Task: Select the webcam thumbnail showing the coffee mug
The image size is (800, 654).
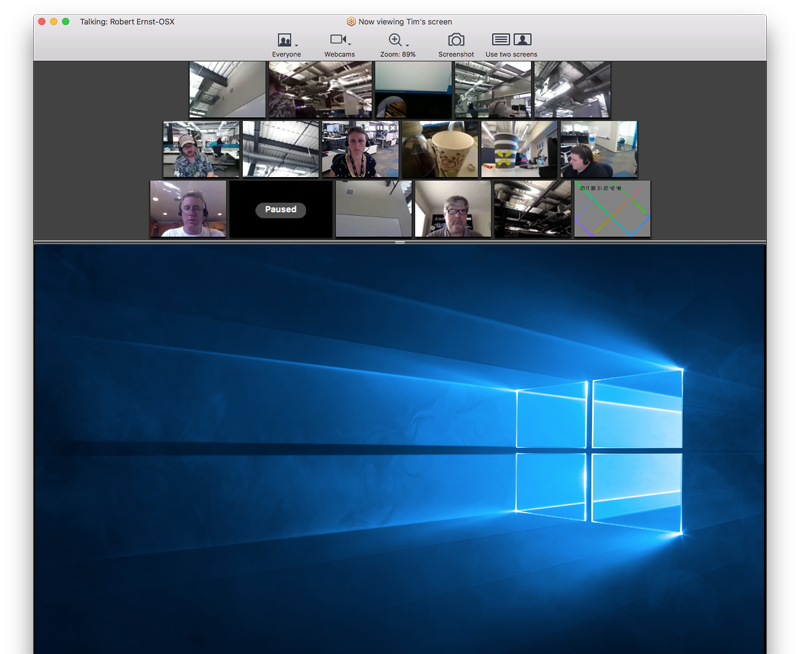Action: (x=444, y=150)
